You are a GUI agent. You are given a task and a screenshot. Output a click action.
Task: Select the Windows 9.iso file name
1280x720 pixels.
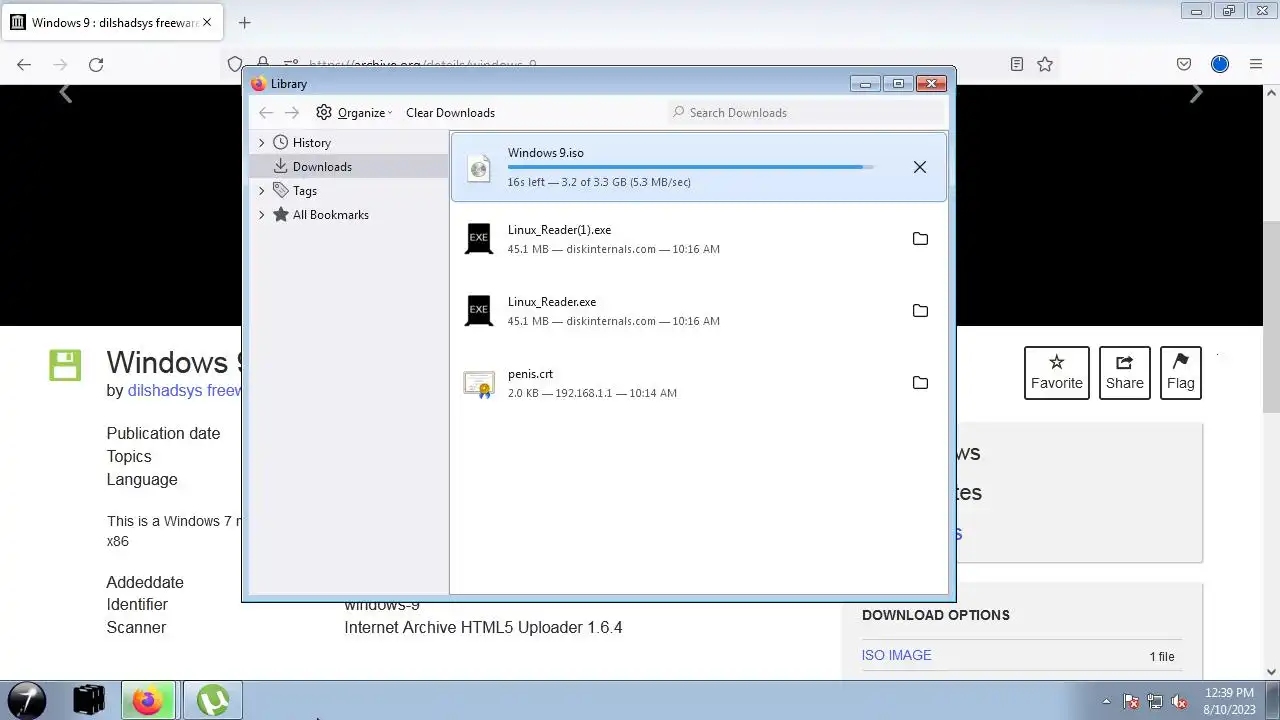point(545,153)
